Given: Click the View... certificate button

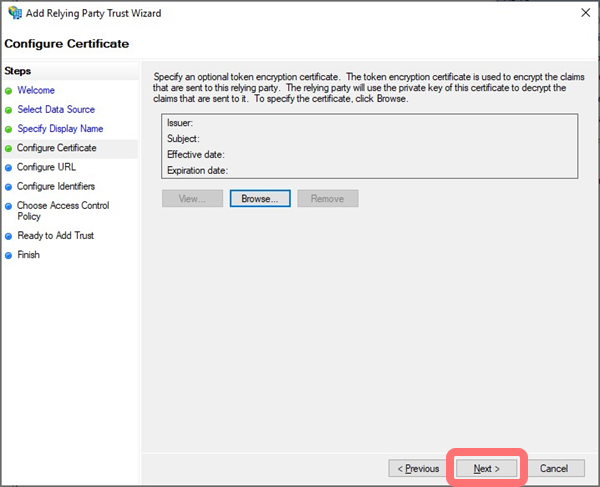Looking at the screenshot, I should [191, 199].
